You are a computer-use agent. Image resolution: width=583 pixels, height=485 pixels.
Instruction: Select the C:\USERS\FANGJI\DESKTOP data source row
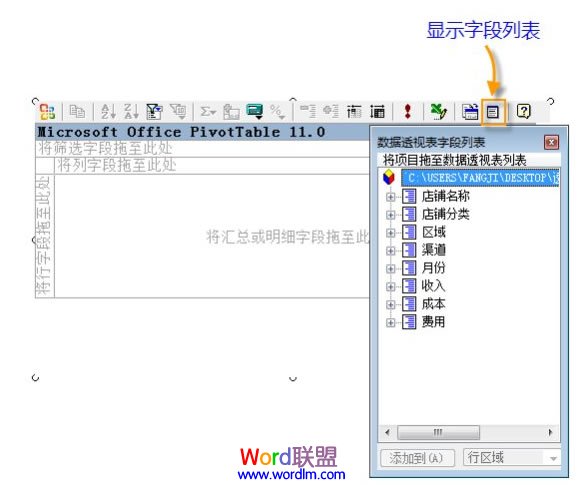click(x=480, y=178)
